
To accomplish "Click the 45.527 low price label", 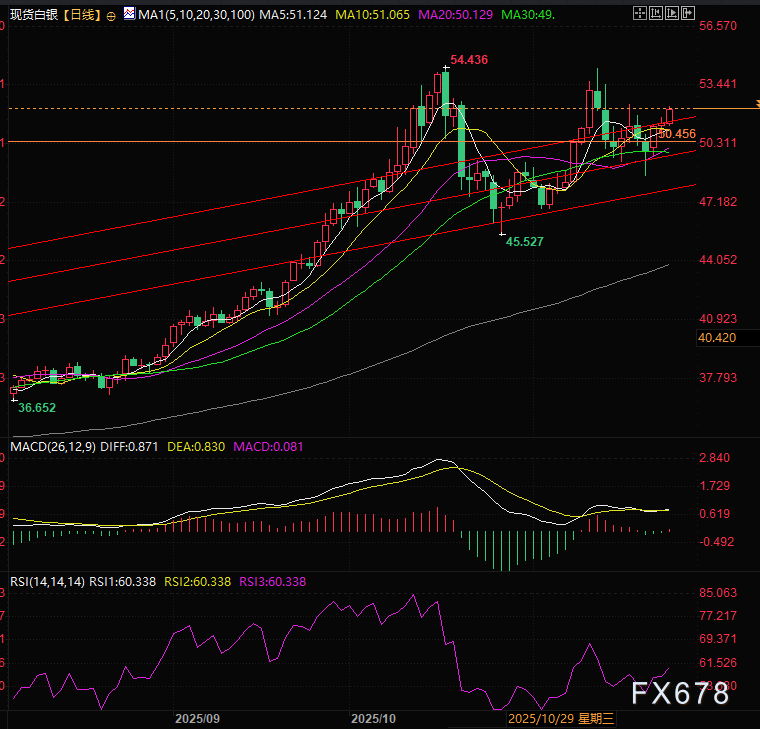I will tap(525, 242).
